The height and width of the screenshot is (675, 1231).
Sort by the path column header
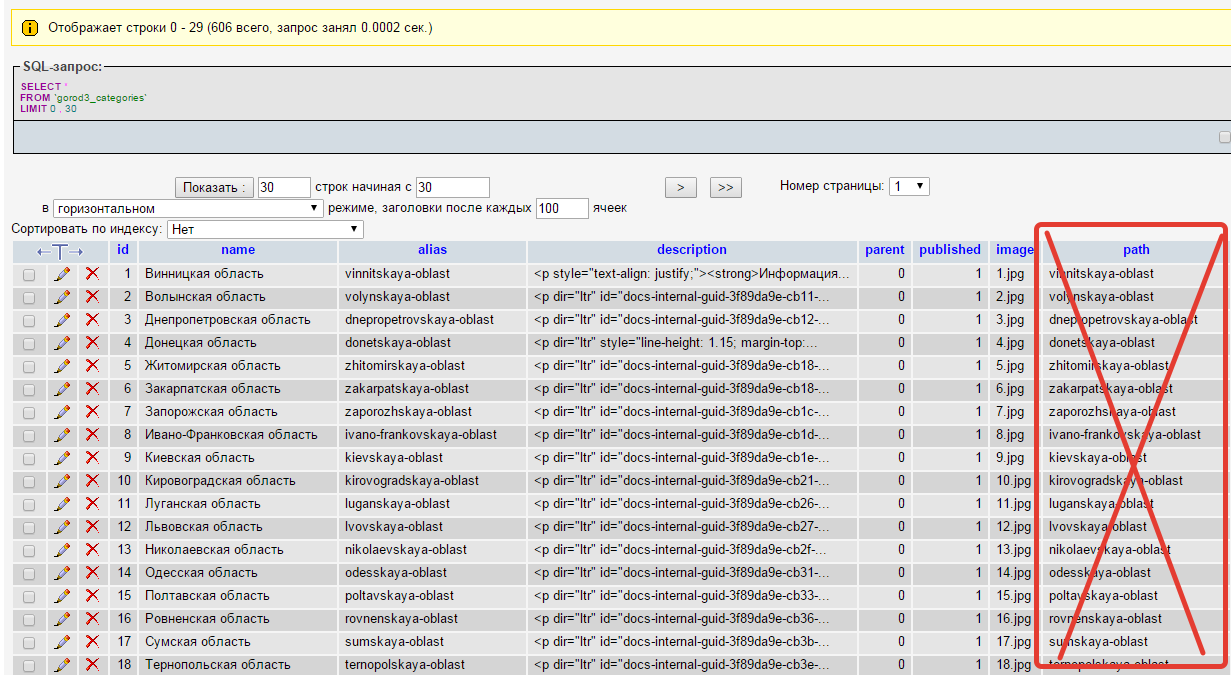[x=1136, y=250]
